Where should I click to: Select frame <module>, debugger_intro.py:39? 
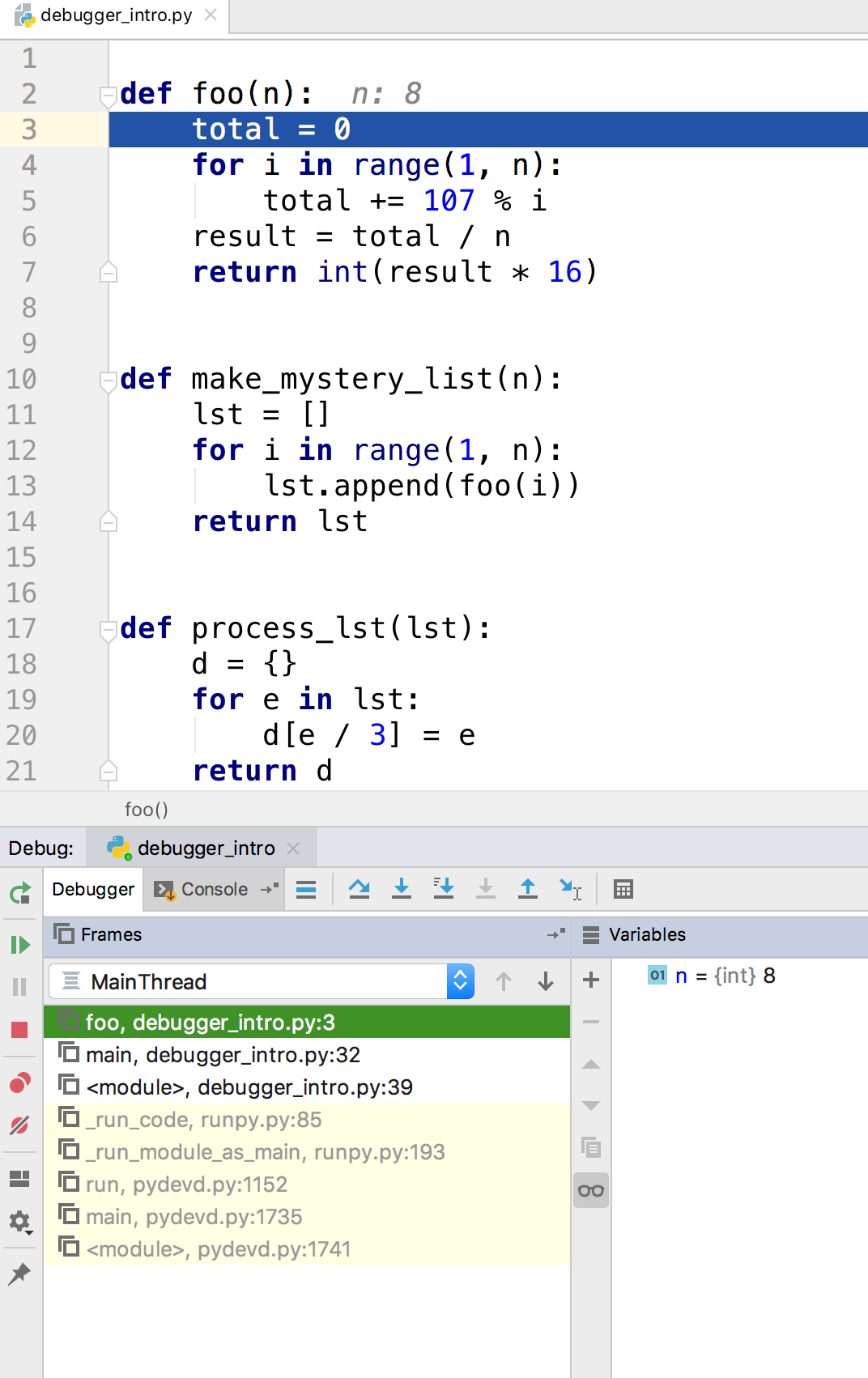307,1087
